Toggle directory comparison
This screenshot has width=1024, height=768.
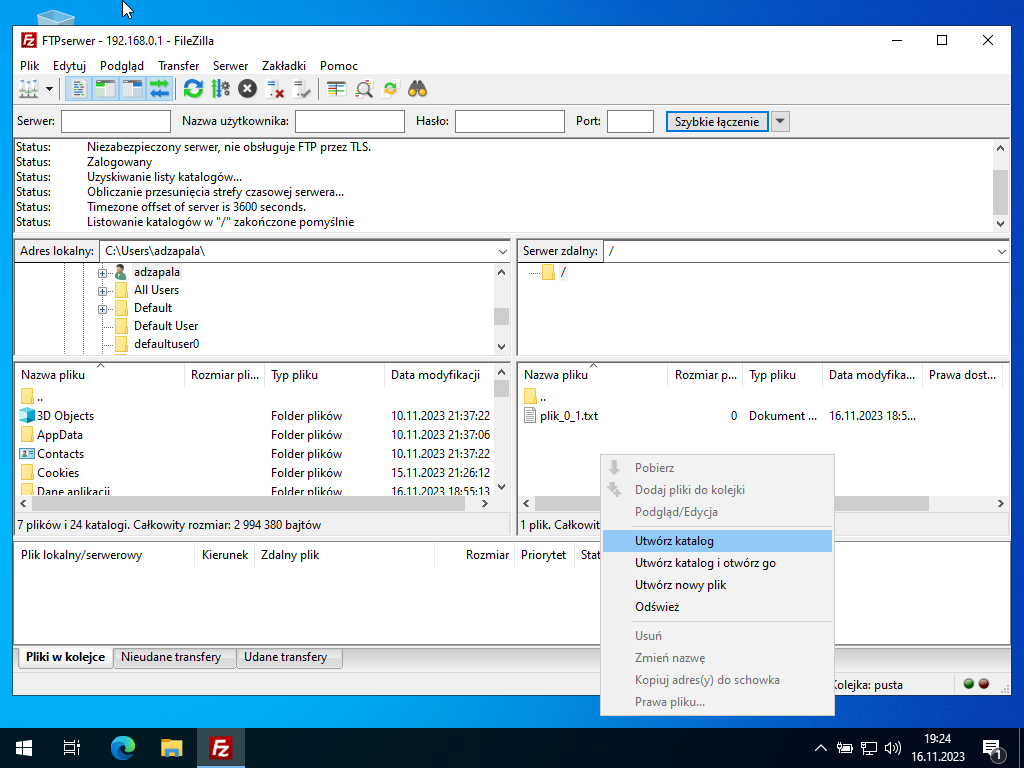click(x=363, y=89)
